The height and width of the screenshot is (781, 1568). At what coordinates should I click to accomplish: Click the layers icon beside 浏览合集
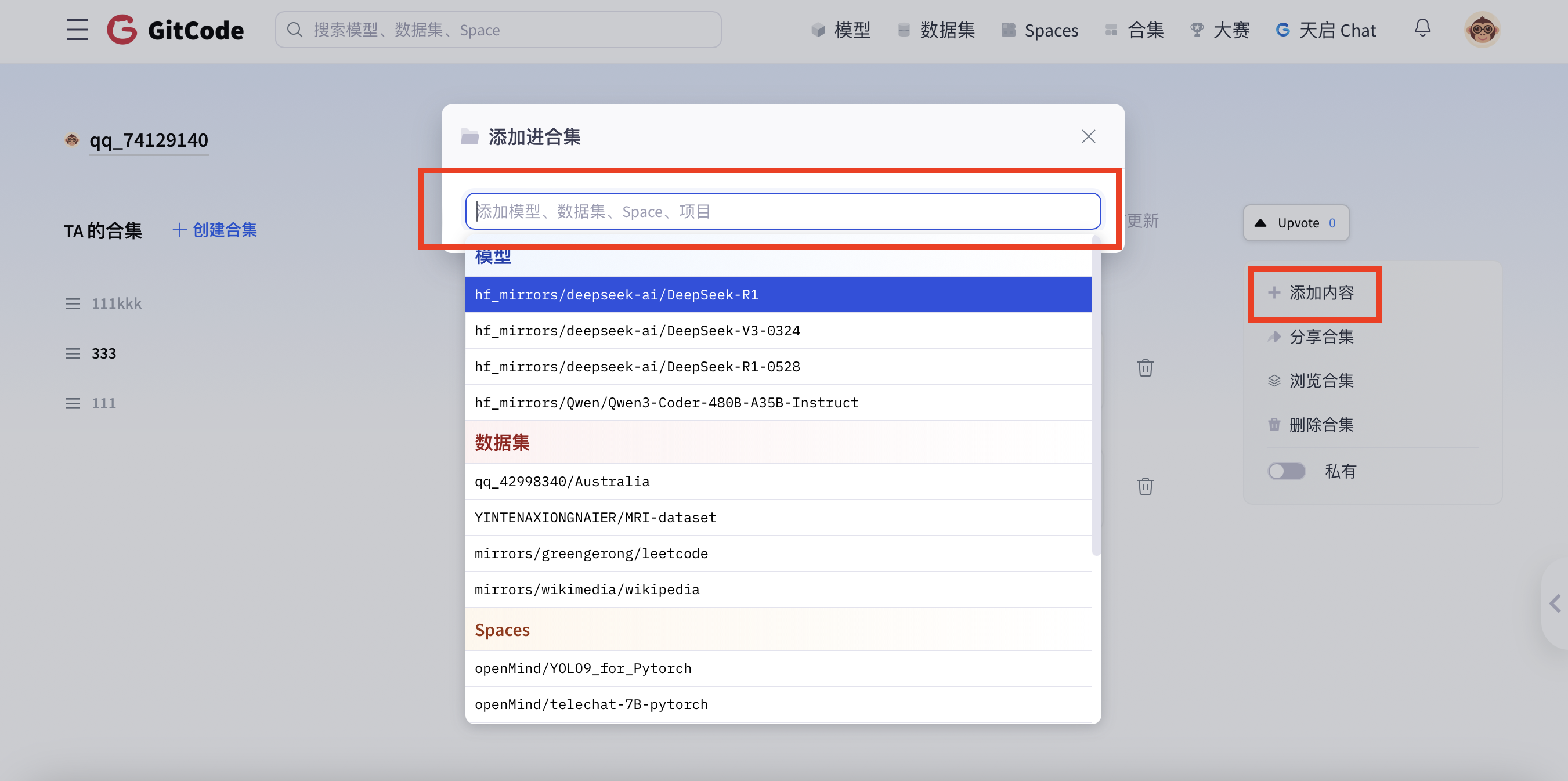[x=1274, y=381]
